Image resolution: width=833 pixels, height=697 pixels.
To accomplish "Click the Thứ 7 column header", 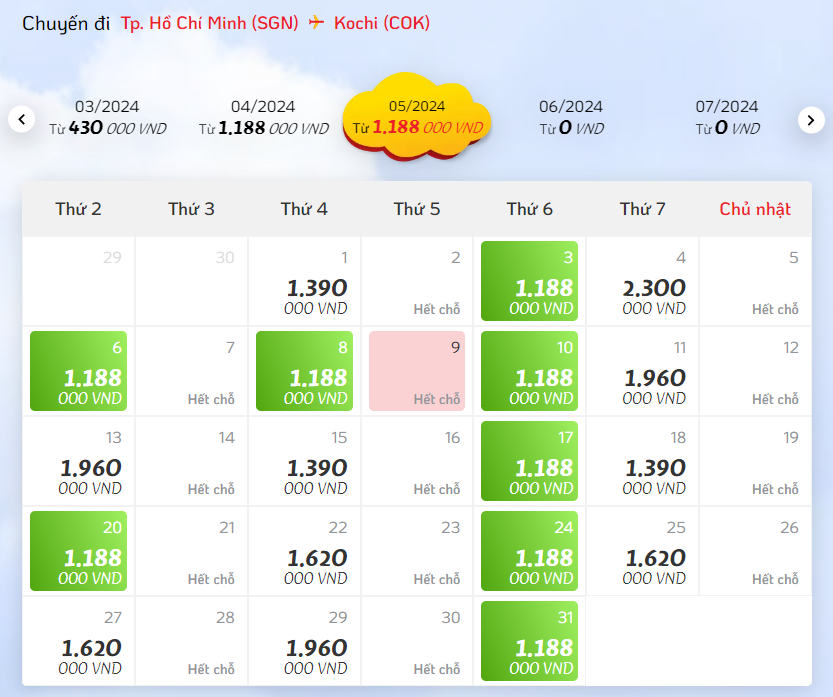I will (642, 209).
